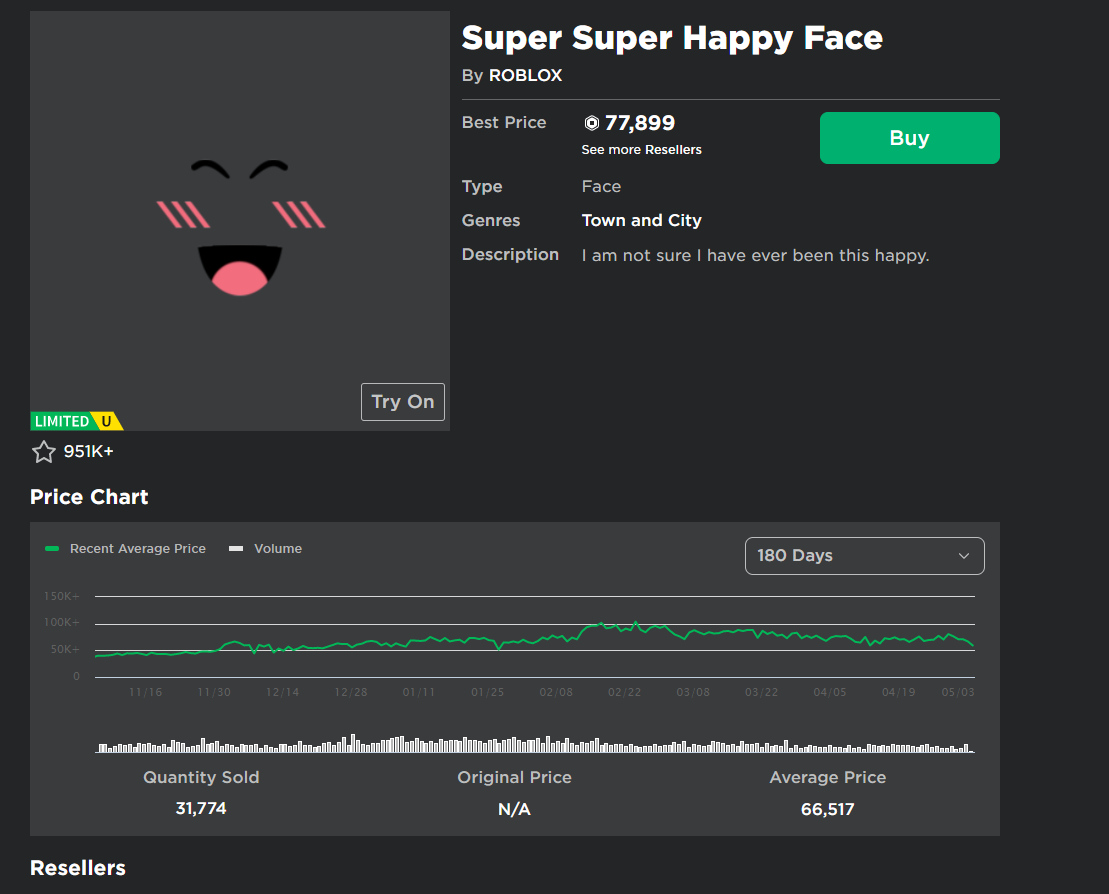Click the Average Price value 66,517
This screenshot has height=894, width=1109.
tap(828, 809)
